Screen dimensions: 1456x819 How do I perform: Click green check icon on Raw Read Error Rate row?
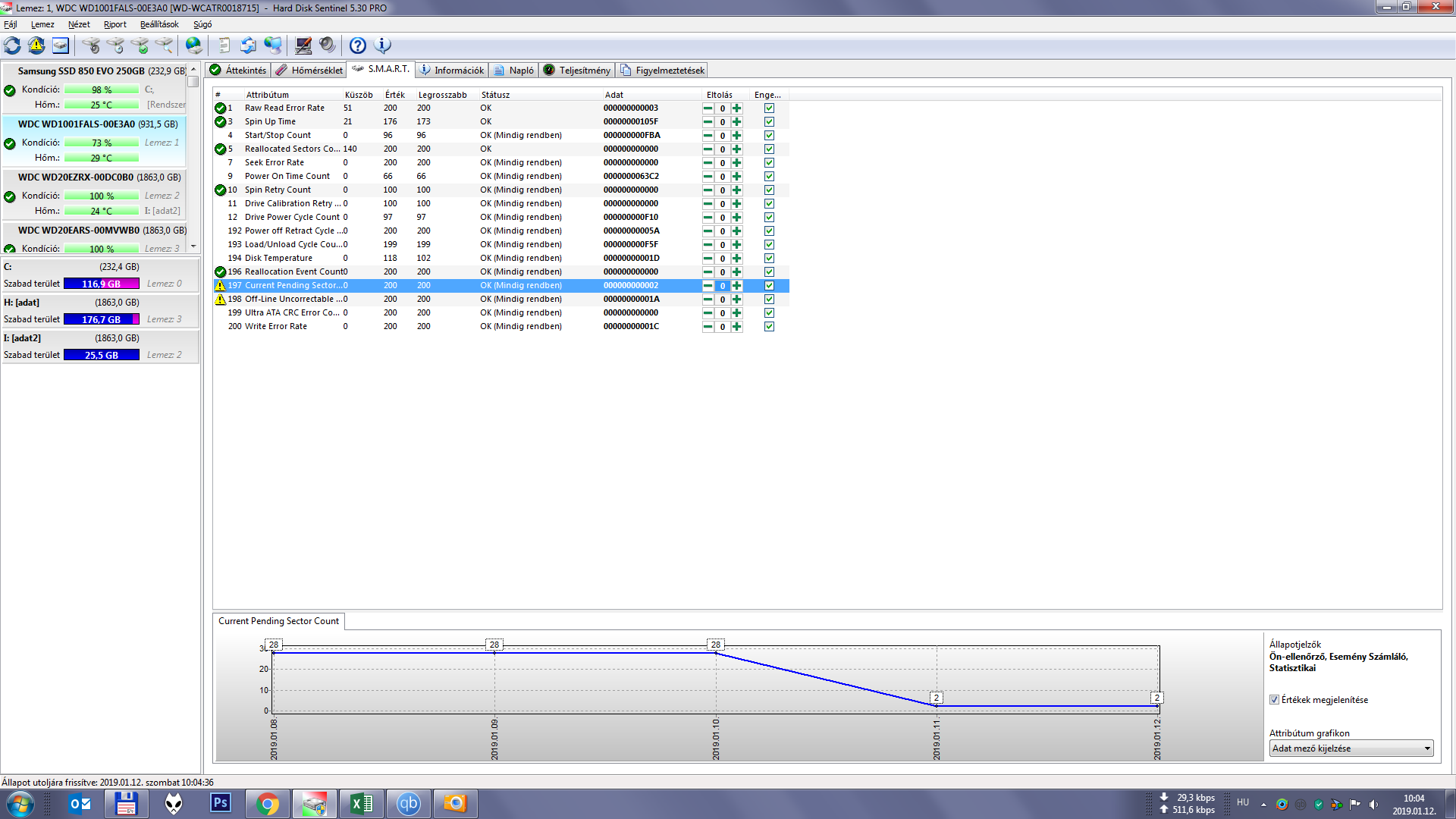[220, 108]
